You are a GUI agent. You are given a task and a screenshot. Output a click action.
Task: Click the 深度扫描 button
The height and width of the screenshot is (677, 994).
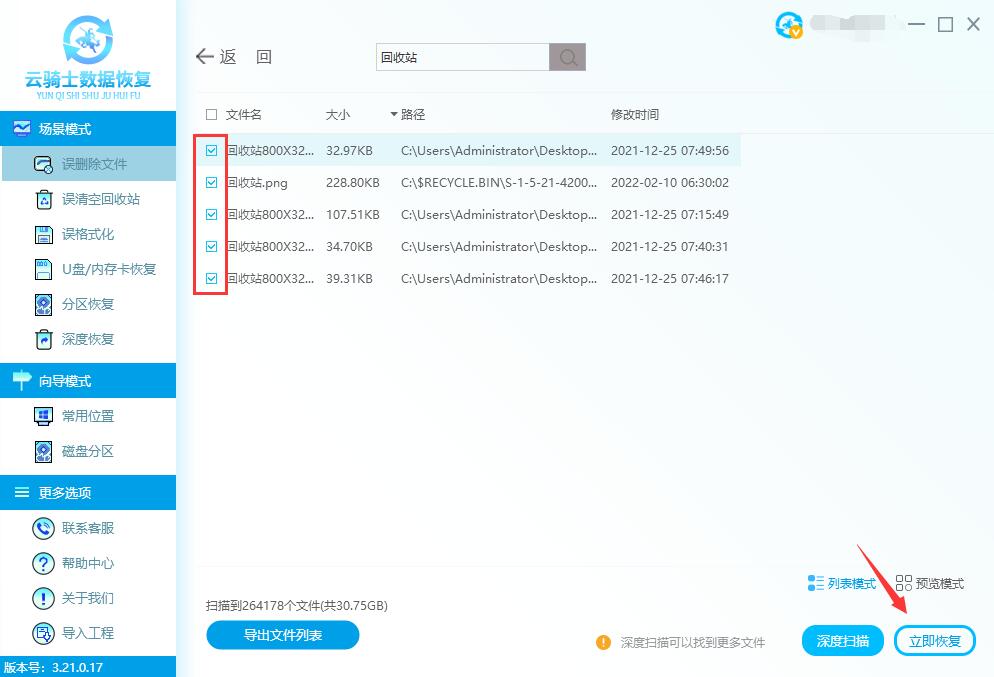pos(842,642)
